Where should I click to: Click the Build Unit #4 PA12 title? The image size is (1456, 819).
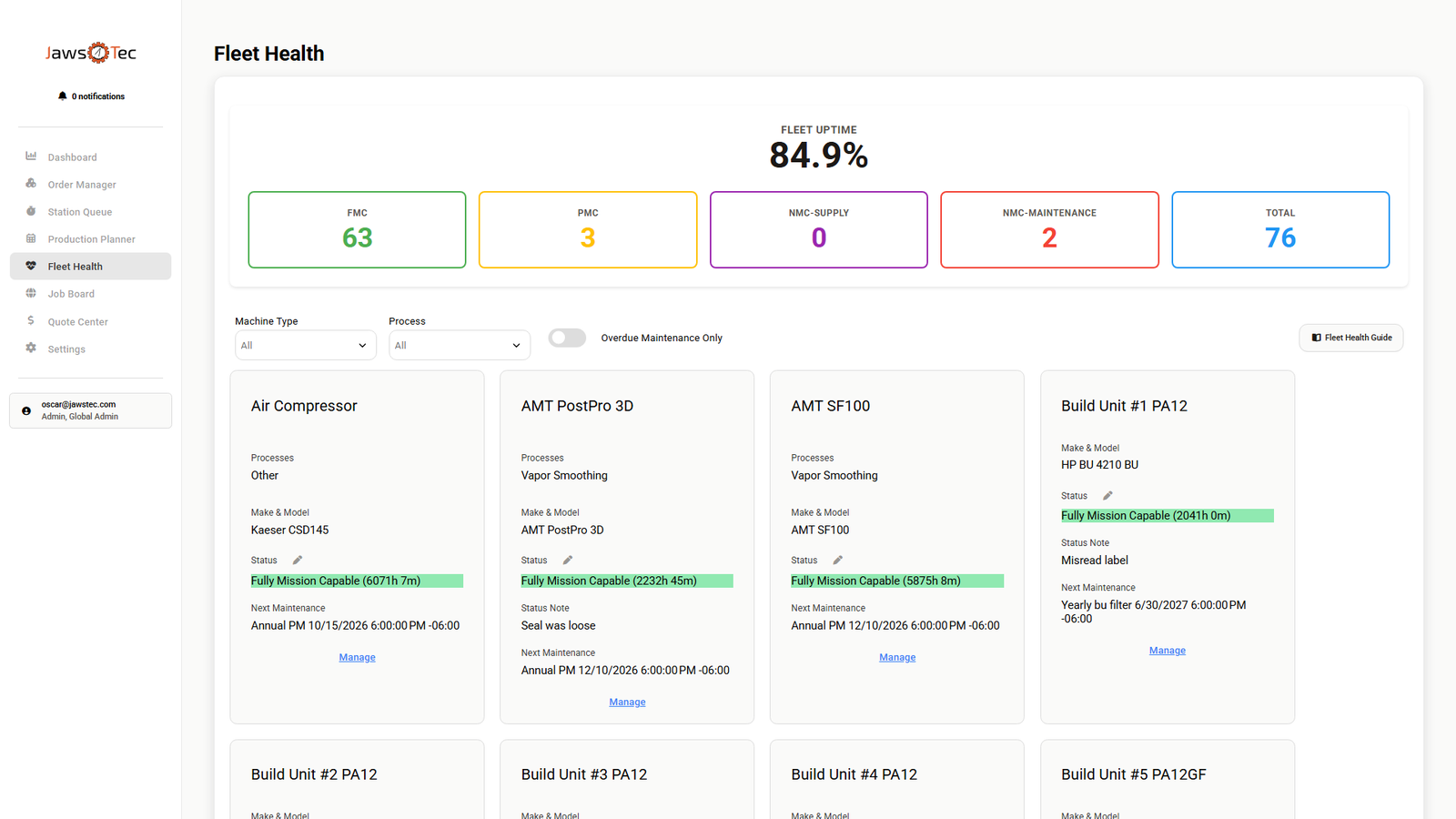pyautogui.click(x=854, y=774)
